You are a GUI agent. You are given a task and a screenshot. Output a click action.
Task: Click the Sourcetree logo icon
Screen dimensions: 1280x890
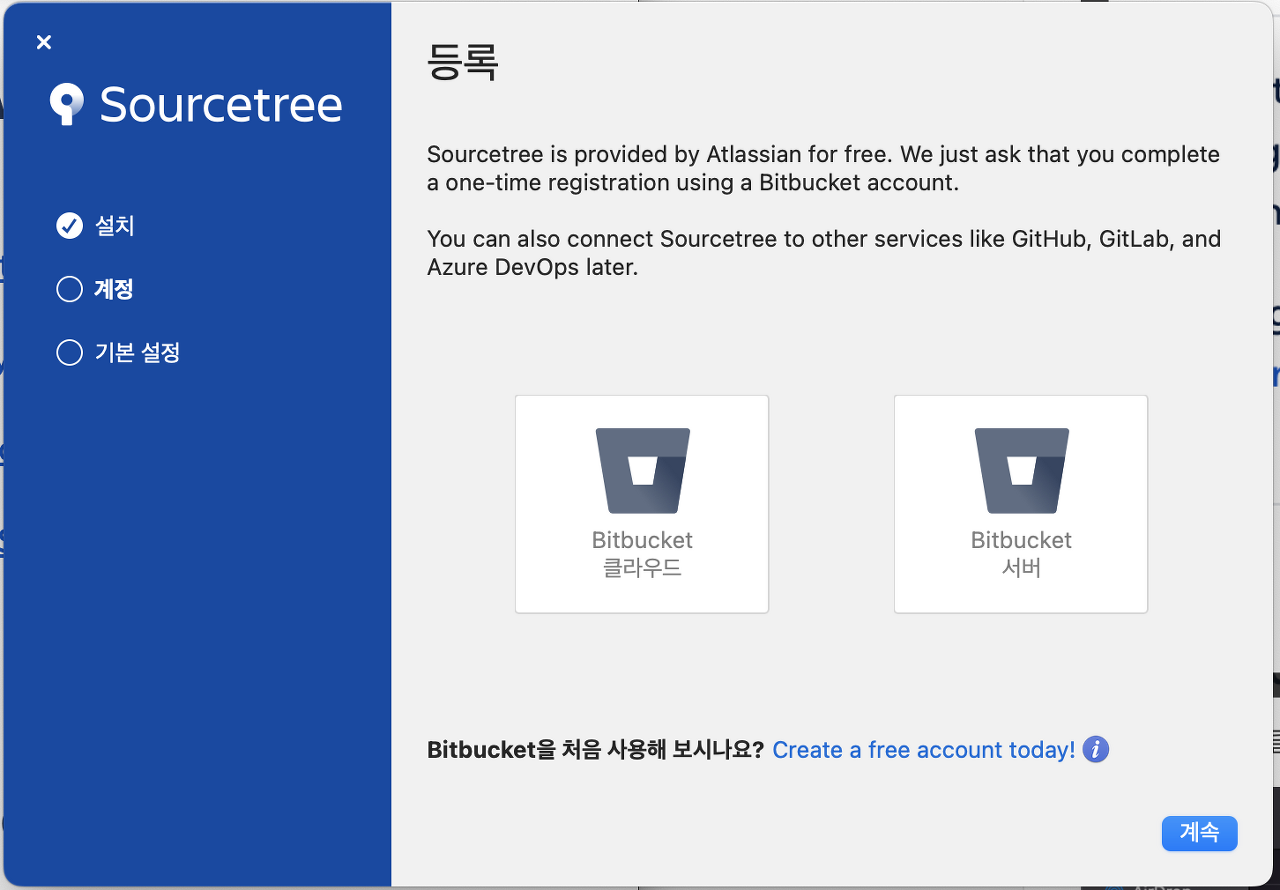[x=67, y=104]
